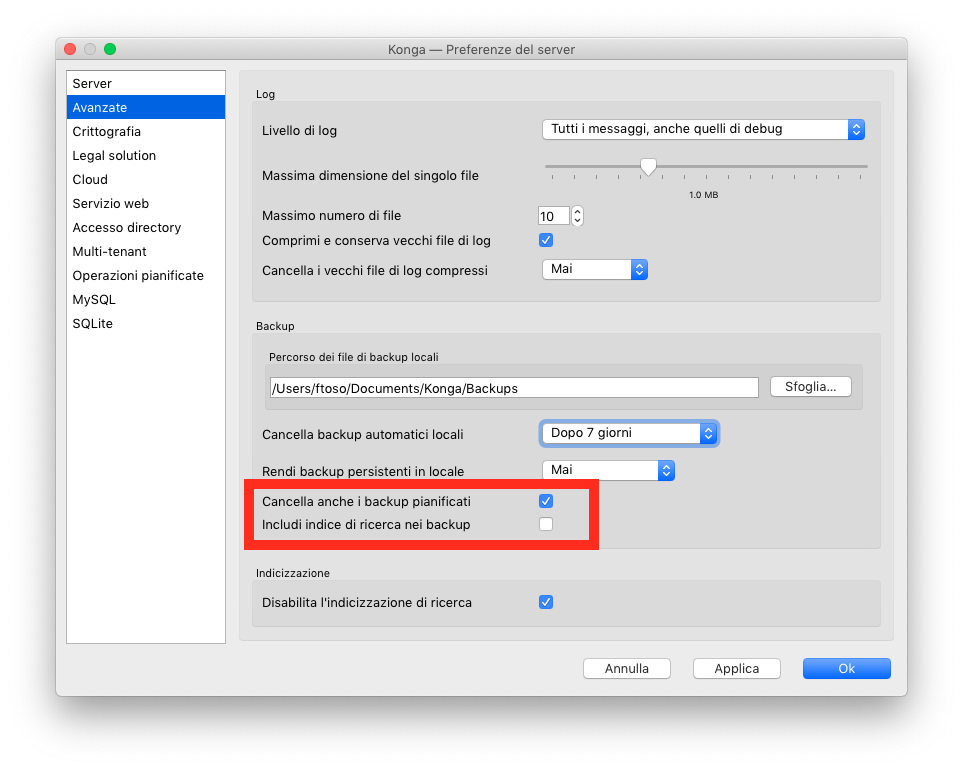Open Operazioni pianificate settings
Image resolution: width=963 pixels, height=770 pixels.
[x=137, y=275]
